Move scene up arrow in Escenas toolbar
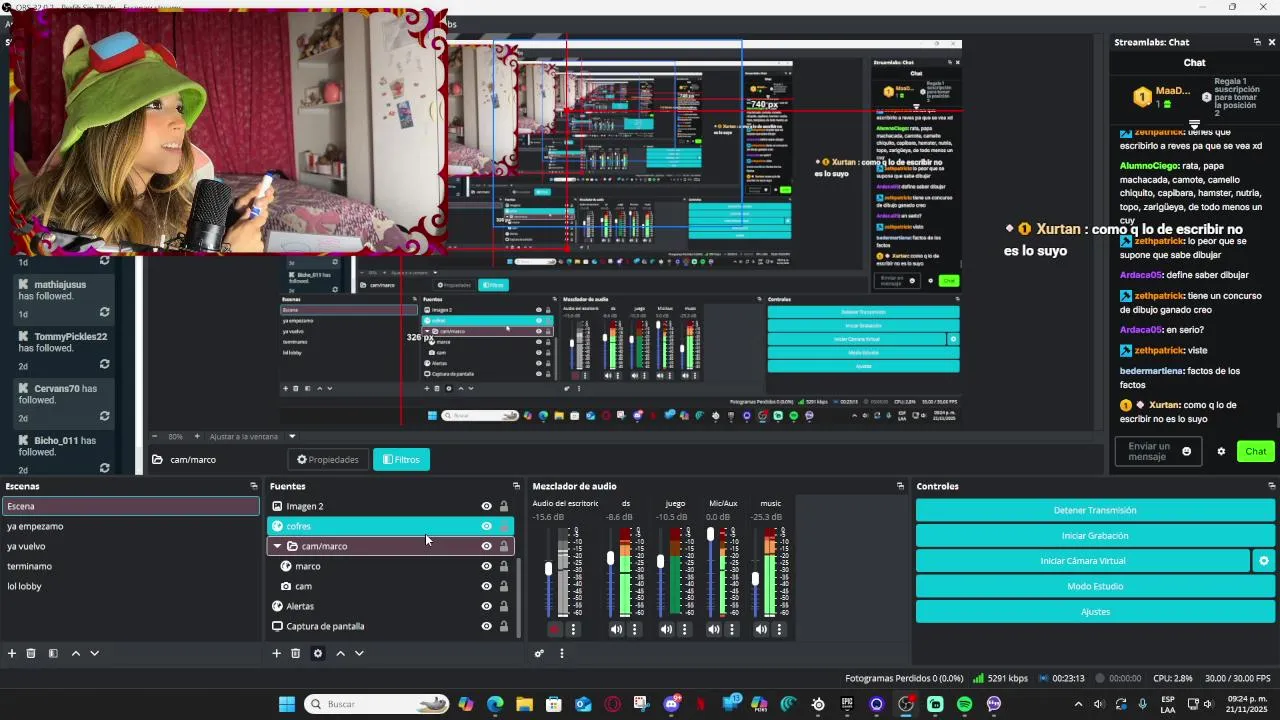 click(75, 653)
